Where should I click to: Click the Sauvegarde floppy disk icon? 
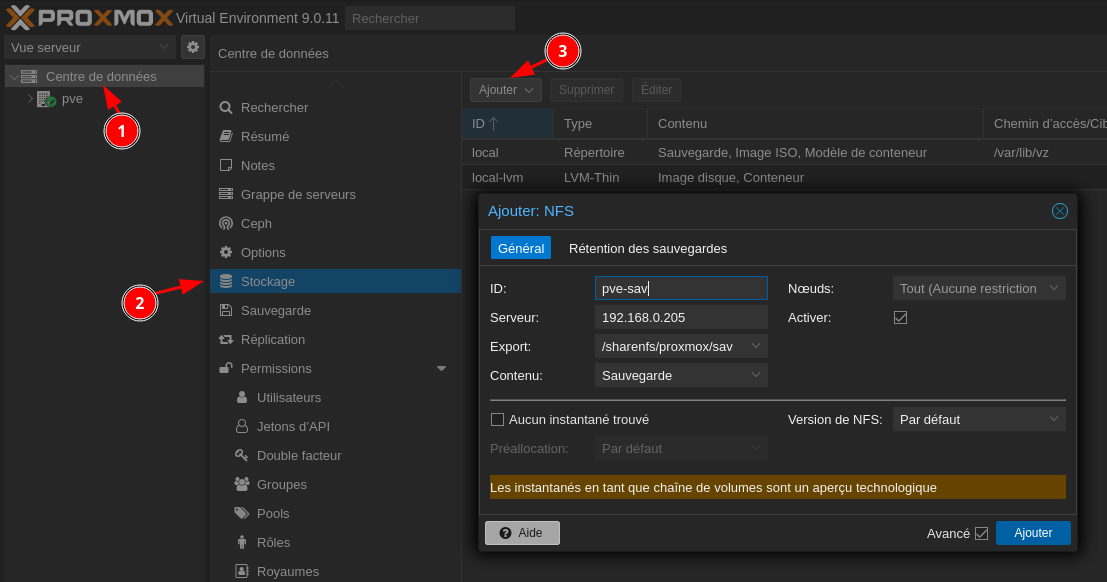(x=226, y=310)
